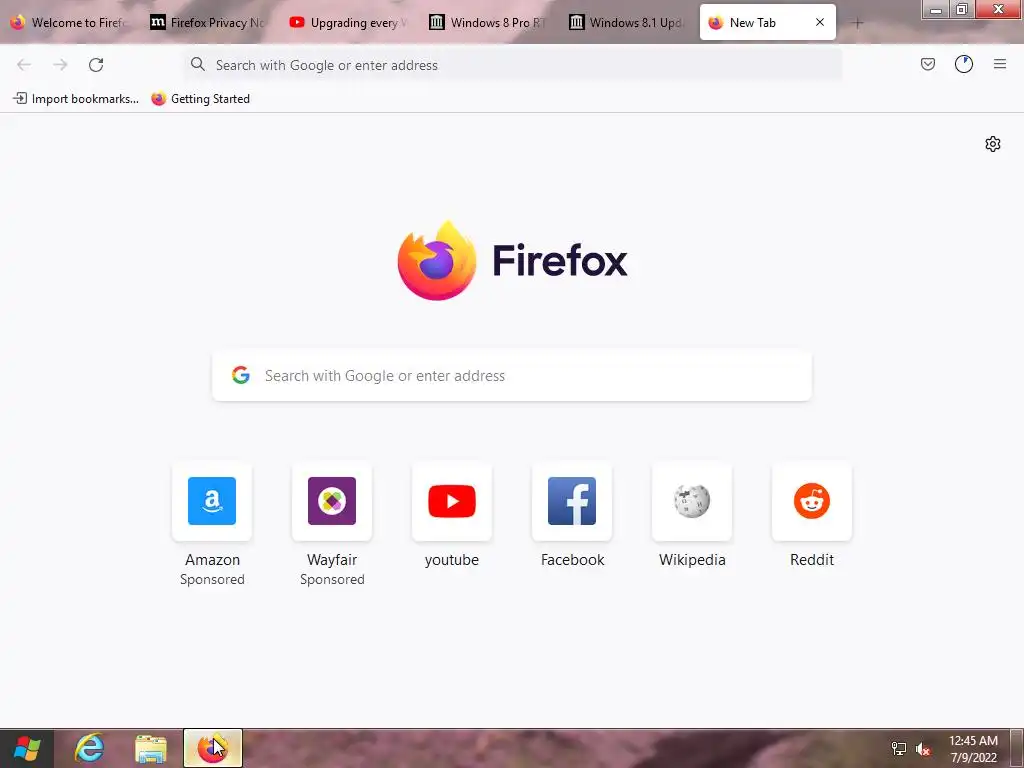Click the Amazon label text

[212, 560]
